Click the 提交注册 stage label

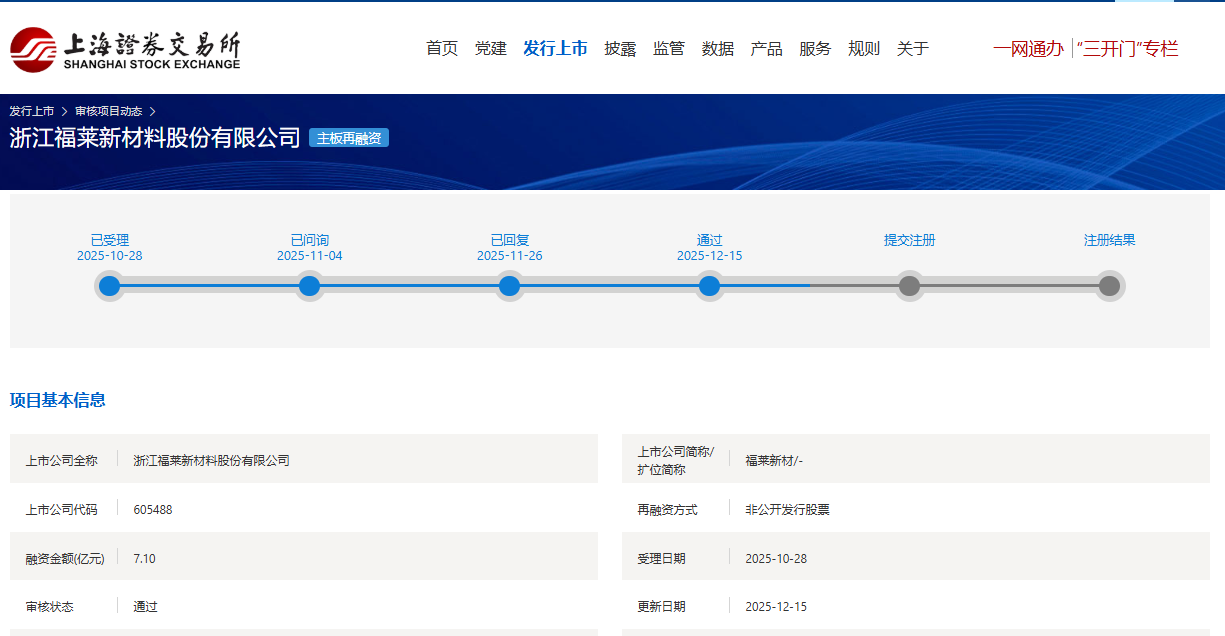click(x=910, y=240)
